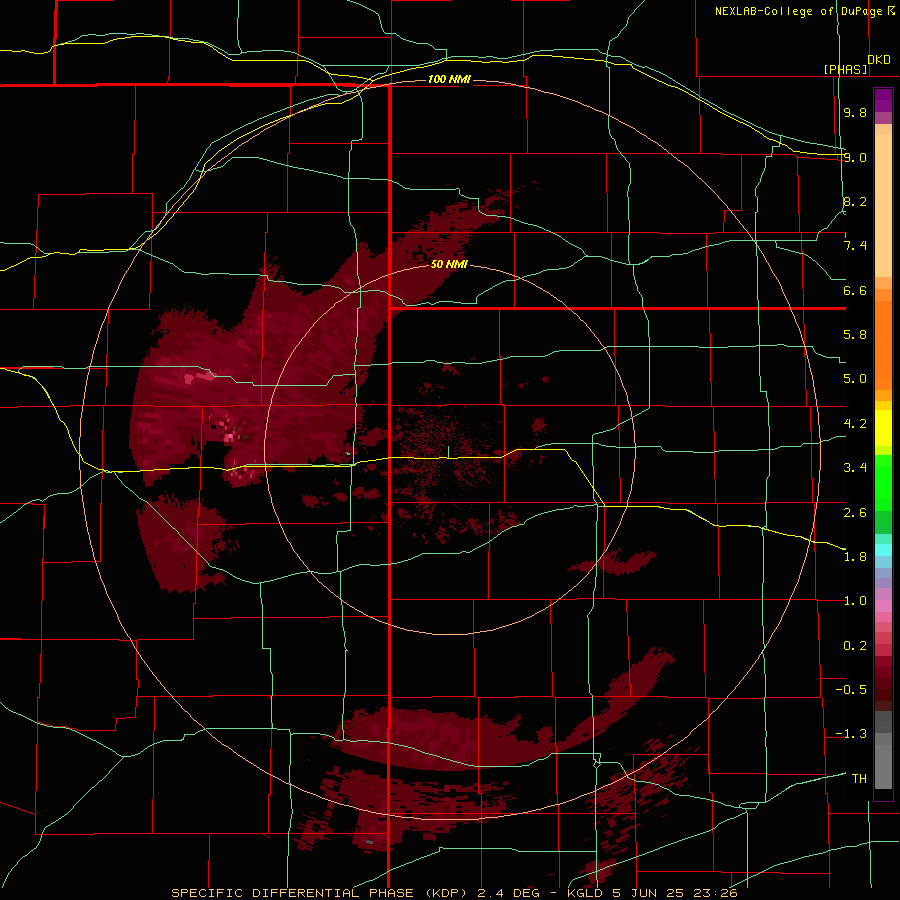Image resolution: width=900 pixels, height=900 pixels.
Task: Select the 1.0 scale value
Action: coord(855,601)
